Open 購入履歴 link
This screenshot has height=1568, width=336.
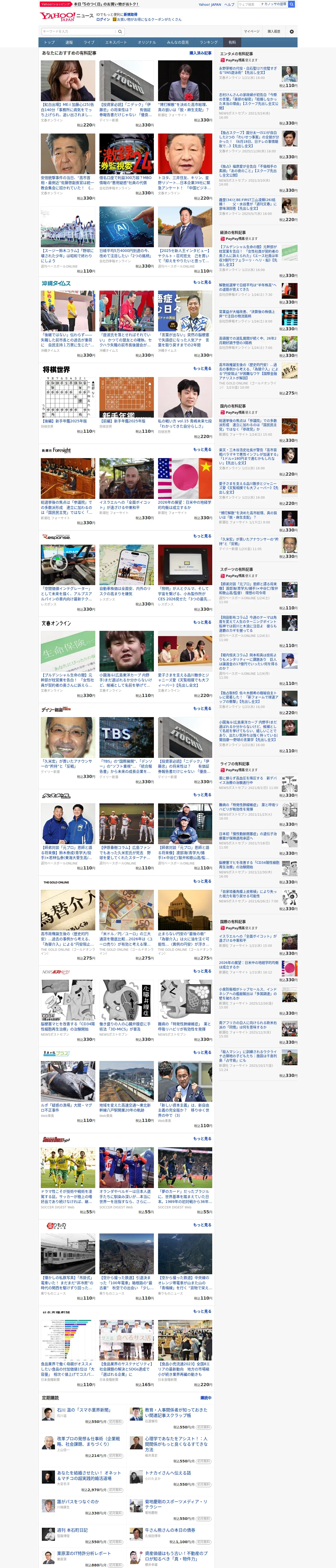click(x=274, y=32)
